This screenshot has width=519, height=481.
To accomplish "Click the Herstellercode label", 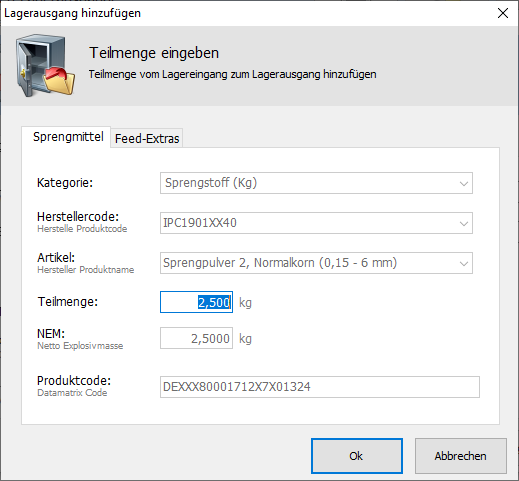I will 78,217.
